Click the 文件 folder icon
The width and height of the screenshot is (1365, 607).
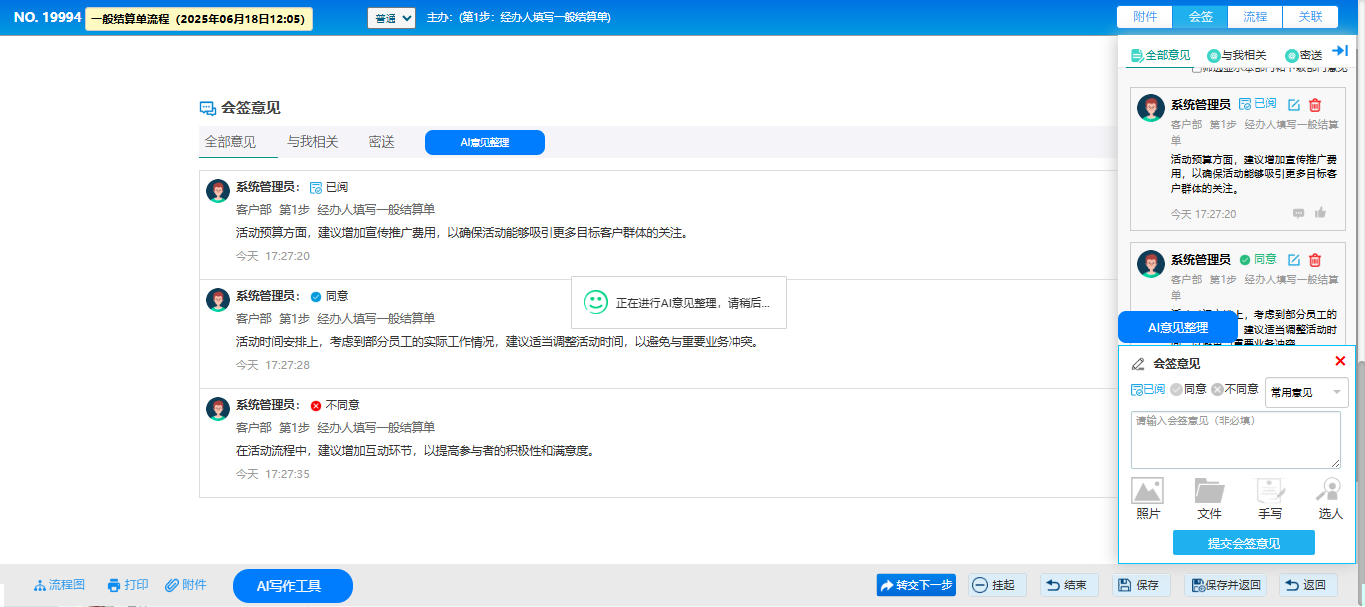(x=1209, y=490)
